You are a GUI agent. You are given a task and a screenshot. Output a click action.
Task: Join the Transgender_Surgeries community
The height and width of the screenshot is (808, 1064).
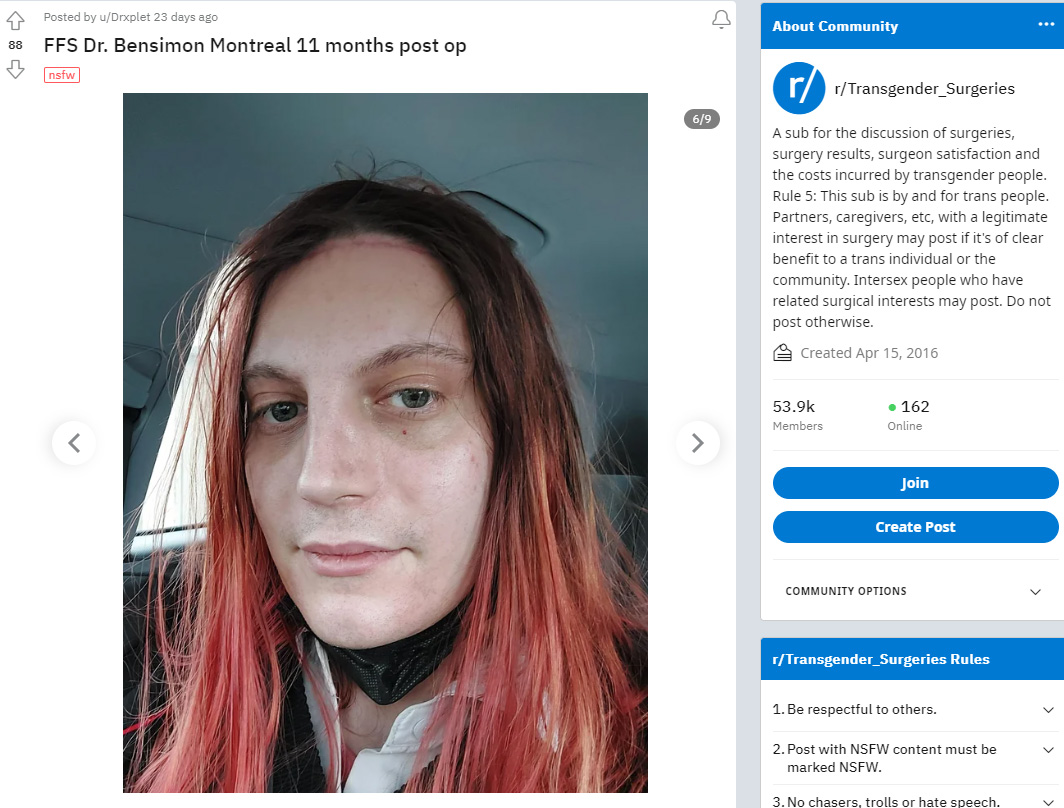[x=915, y=483]
